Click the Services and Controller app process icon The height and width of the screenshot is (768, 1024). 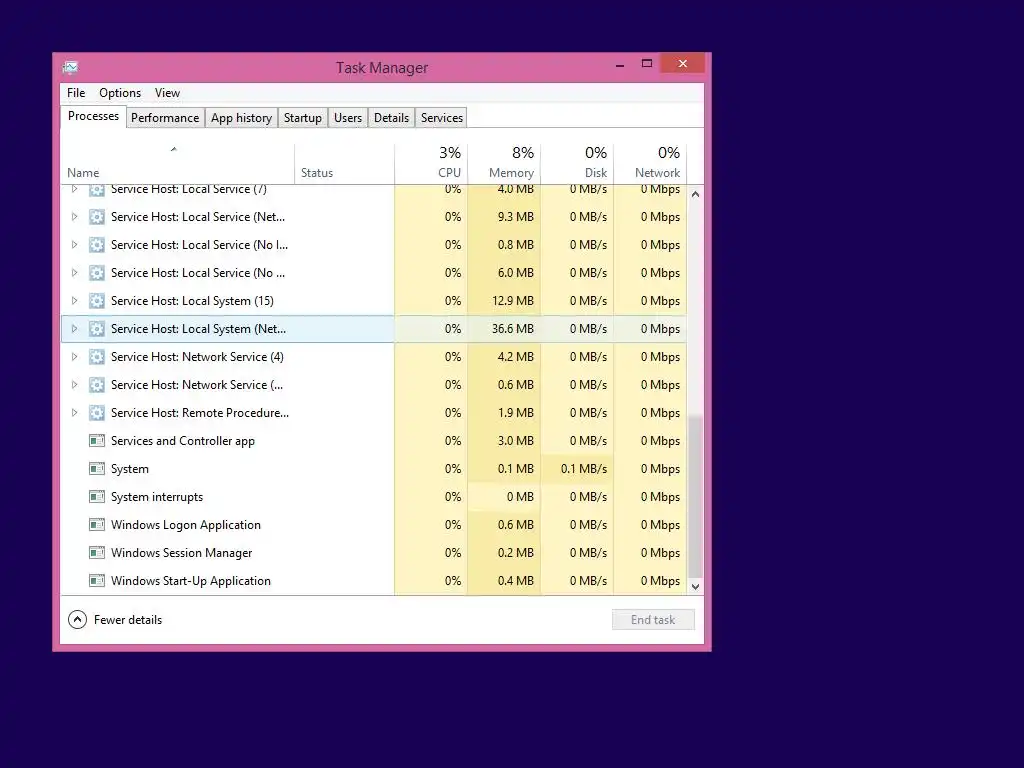tap(97, 441)
